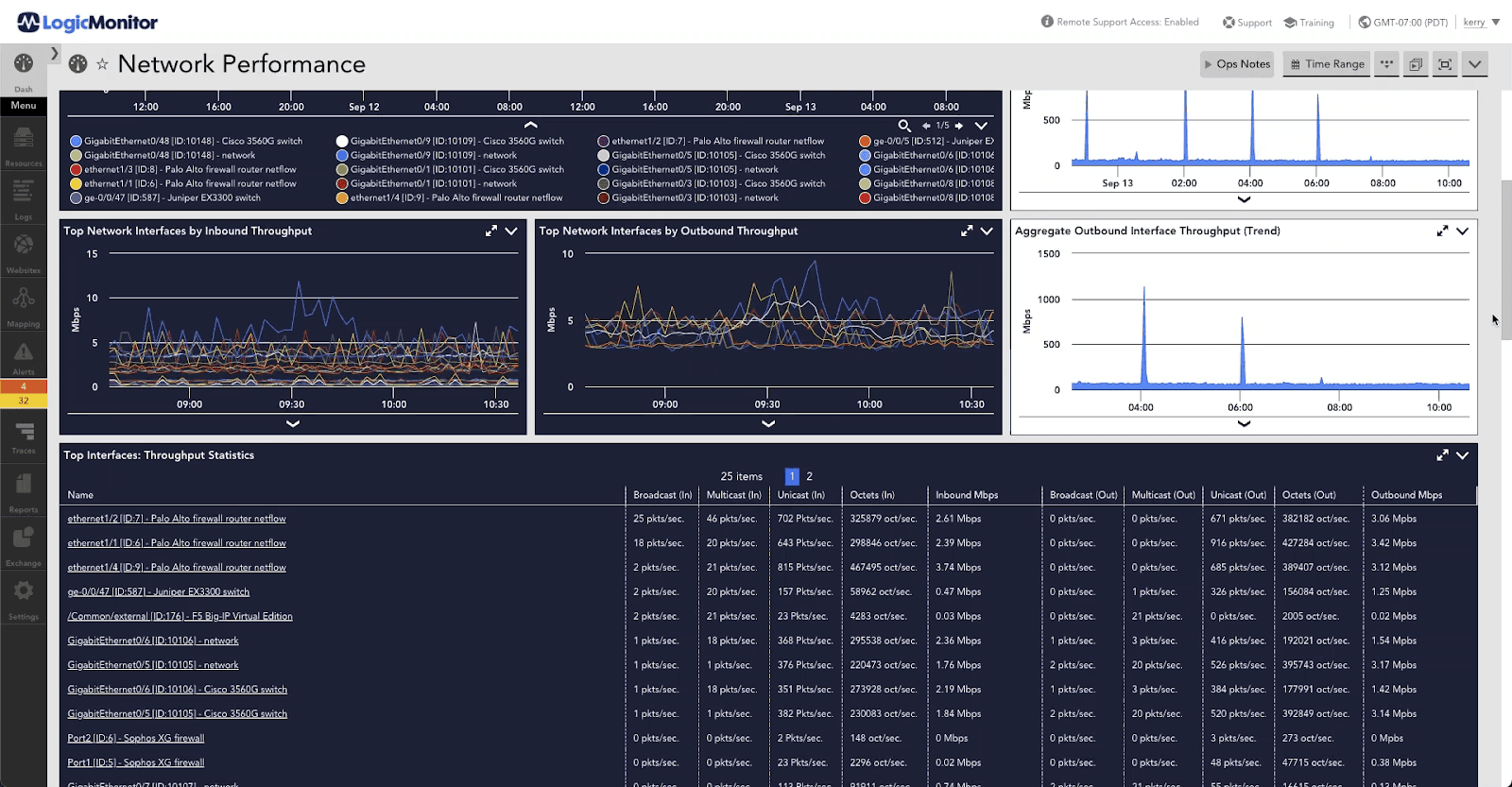Open the Traces section in sidebar
The width and height of the screenshot is (1512, 787).
[x=24, y=436]
